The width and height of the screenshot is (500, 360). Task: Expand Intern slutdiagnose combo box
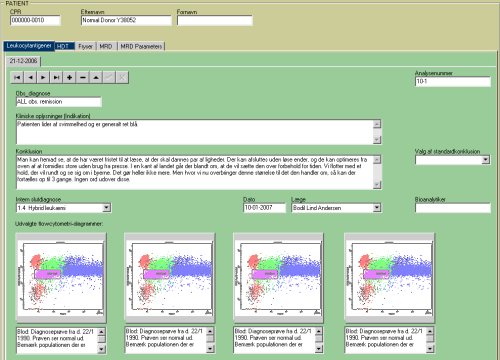click(x=106, y=208)
